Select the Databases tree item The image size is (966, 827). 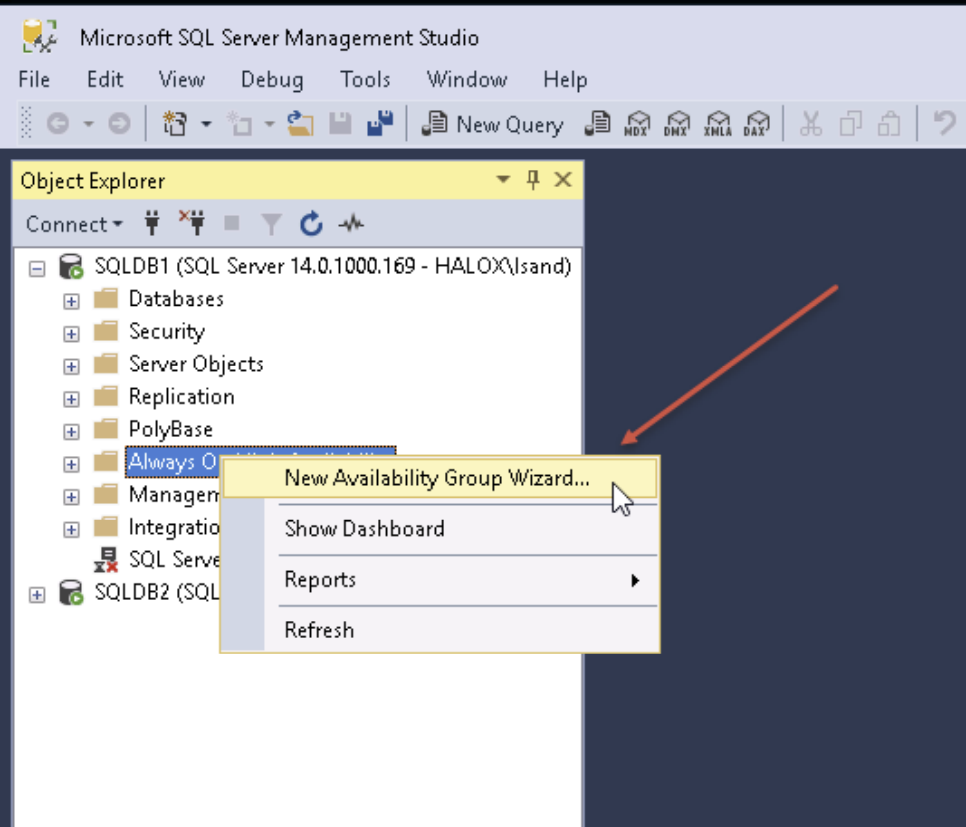[176, 299]
